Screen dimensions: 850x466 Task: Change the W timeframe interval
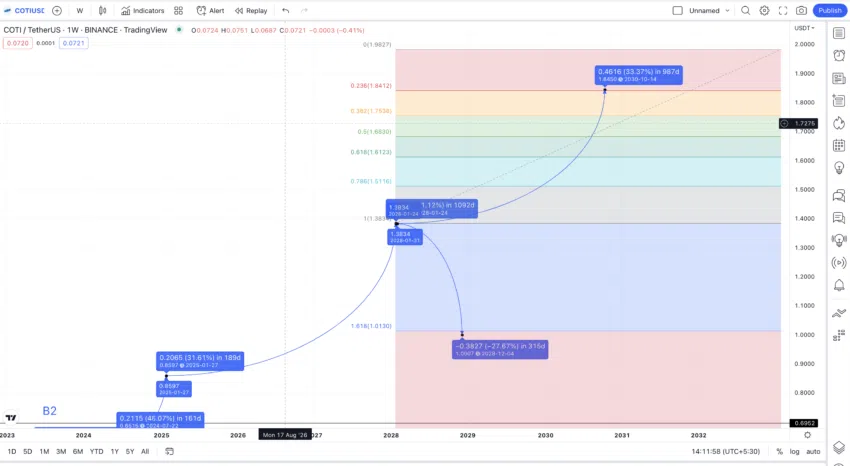[80, 10]
